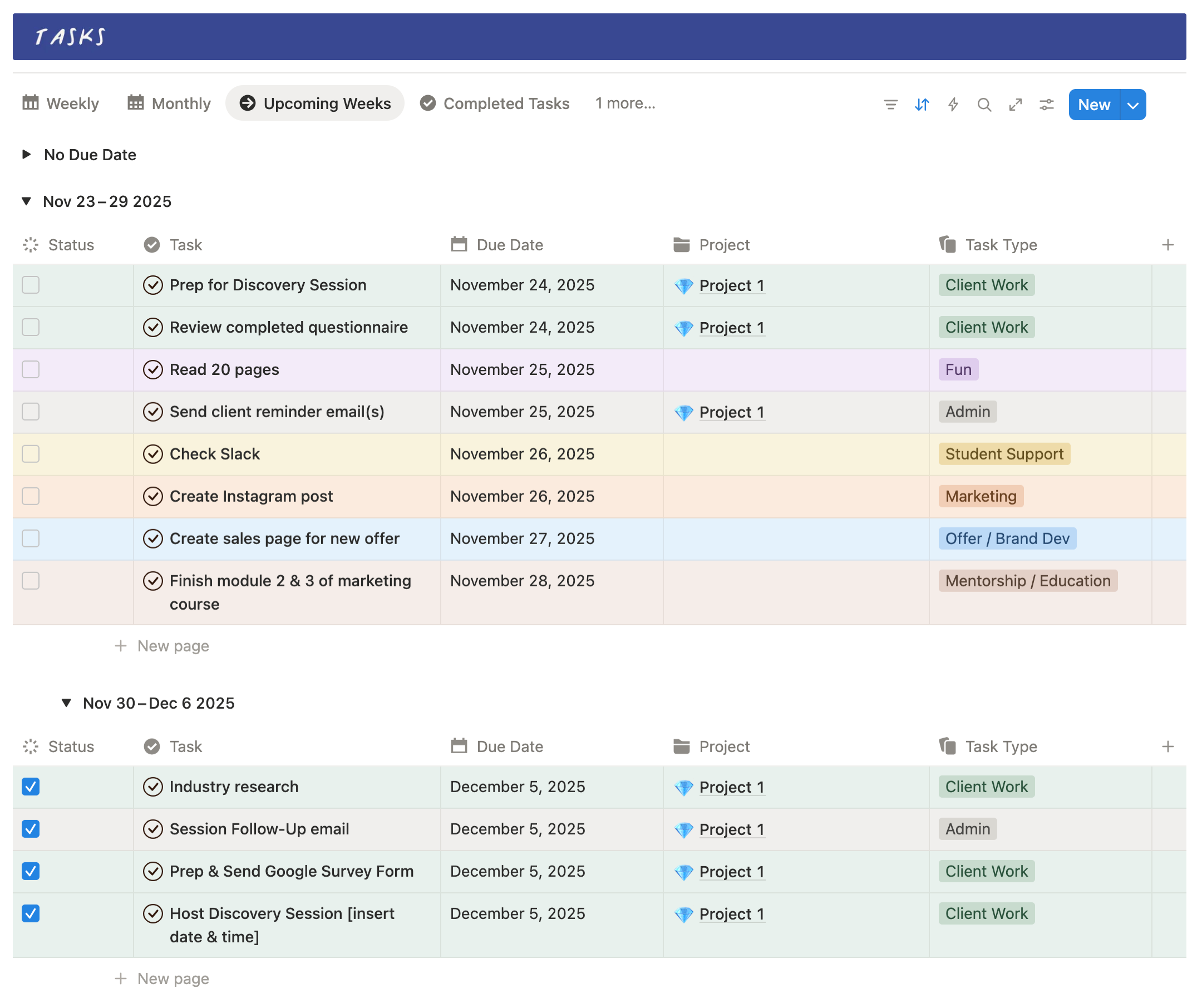Uncheck the Industry research checkbox
The image size is (1202, 1008).
pyautogui.click(x=31, y=787)
